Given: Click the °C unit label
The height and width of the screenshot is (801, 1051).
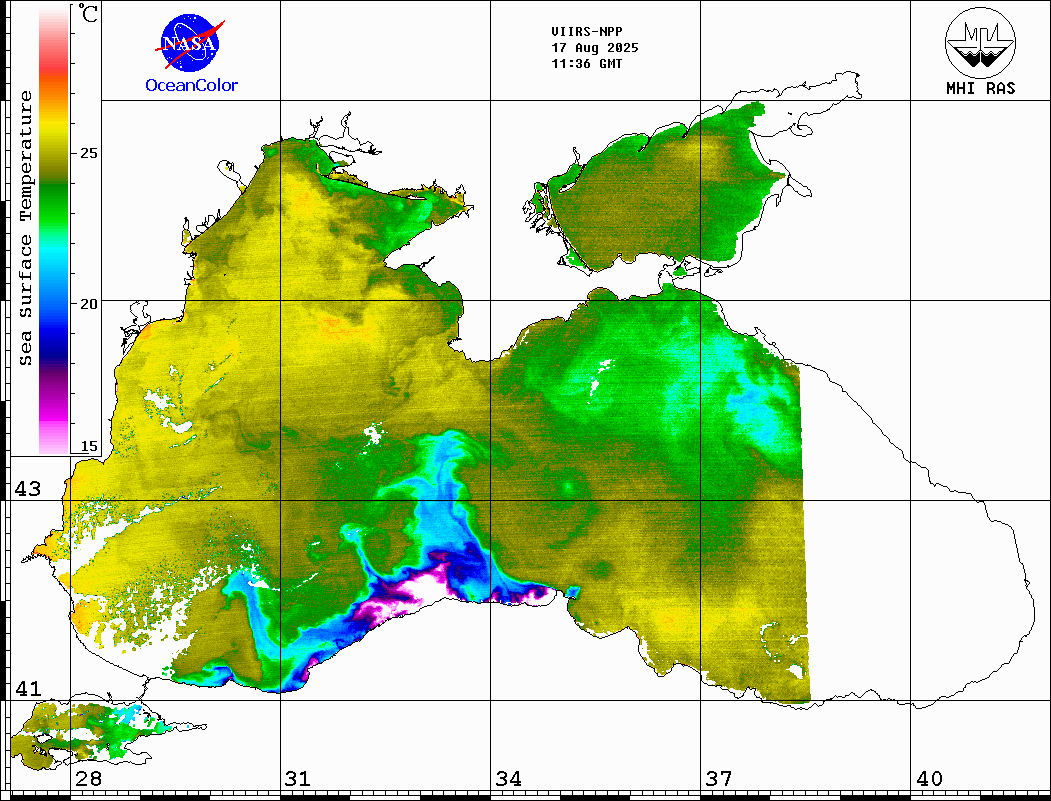Looking at the screenshot, I should coord(88,13).
